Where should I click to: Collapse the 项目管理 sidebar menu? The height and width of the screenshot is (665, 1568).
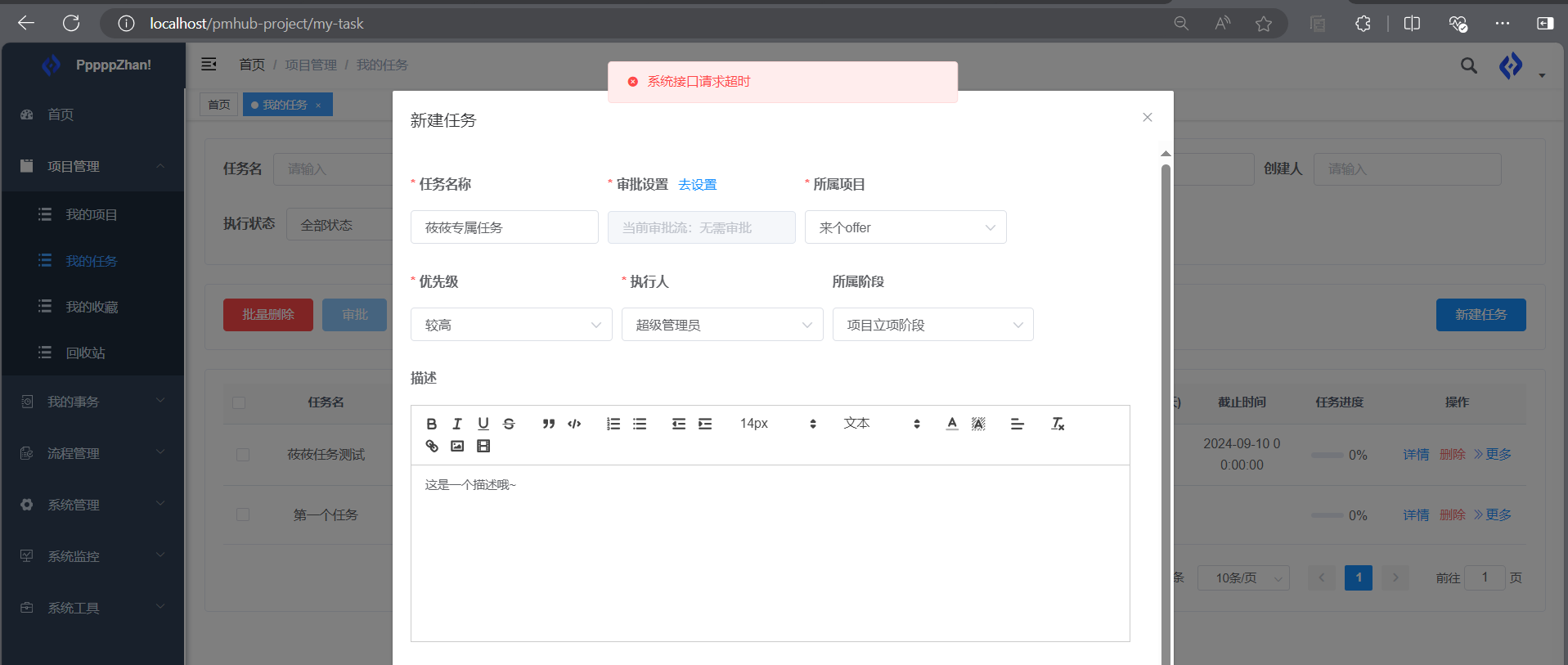click(x=93, y=166)
